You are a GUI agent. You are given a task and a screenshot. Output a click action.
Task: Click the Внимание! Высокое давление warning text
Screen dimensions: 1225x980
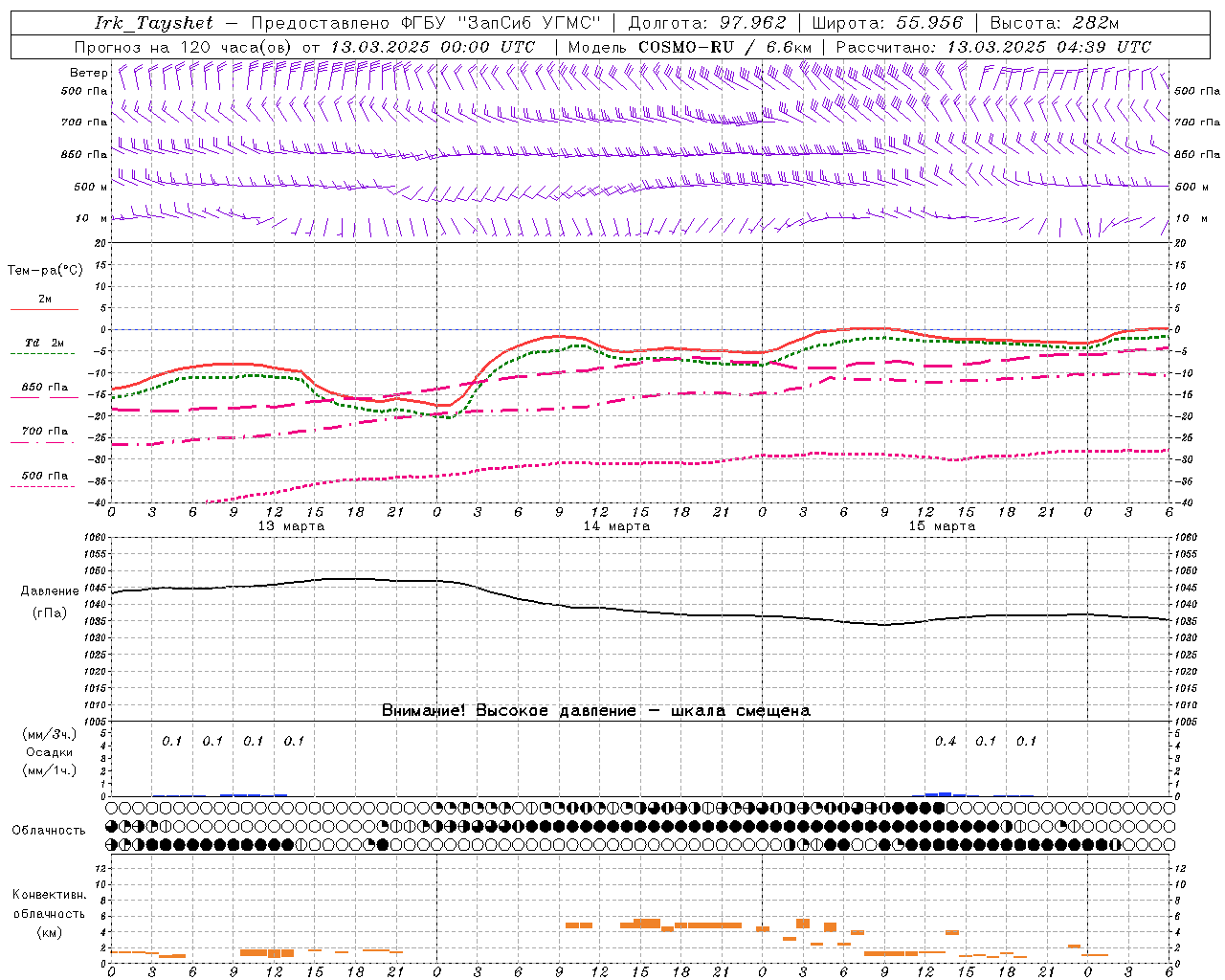596,711
